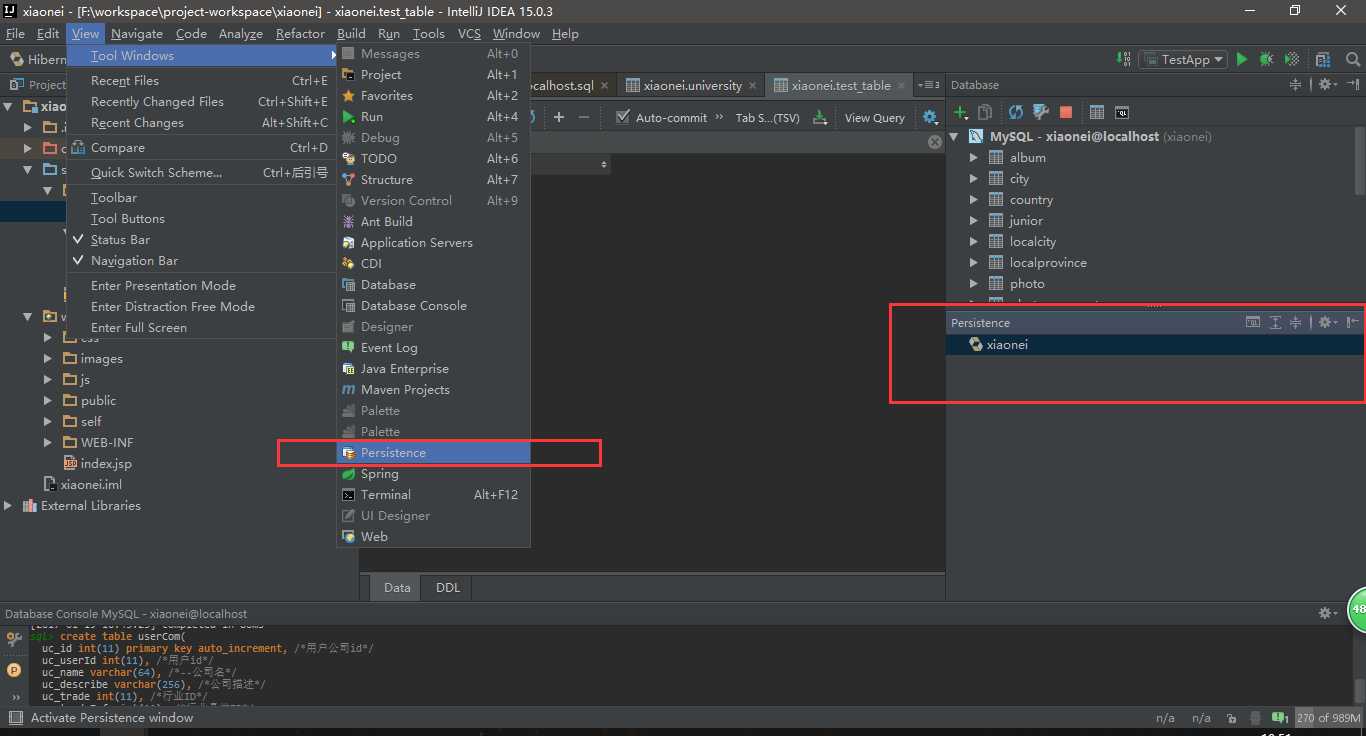Open Project Structure from main toolbar

[x=1324, y=60]
